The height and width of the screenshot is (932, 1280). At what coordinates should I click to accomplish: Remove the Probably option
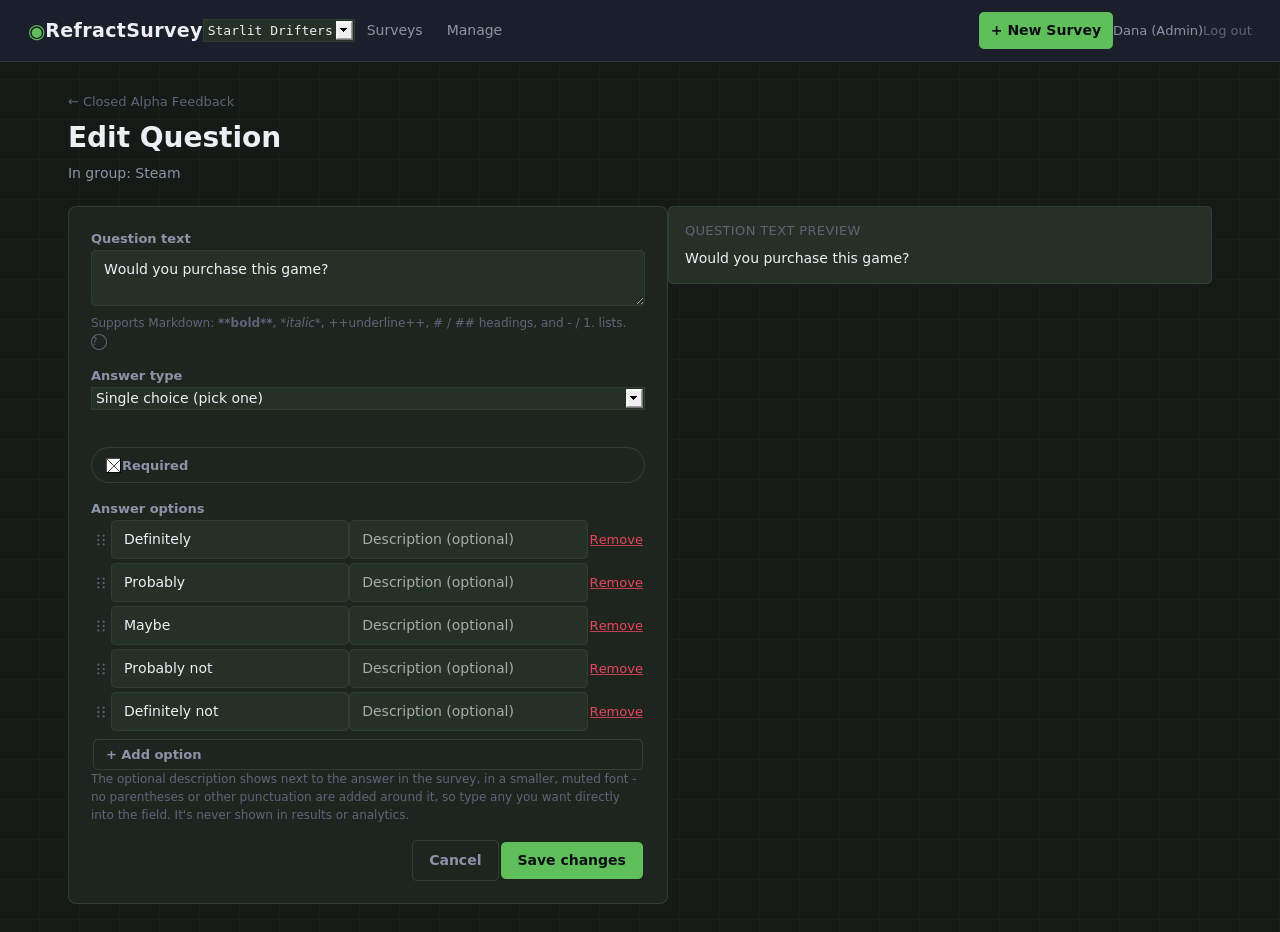click(616, 583)
